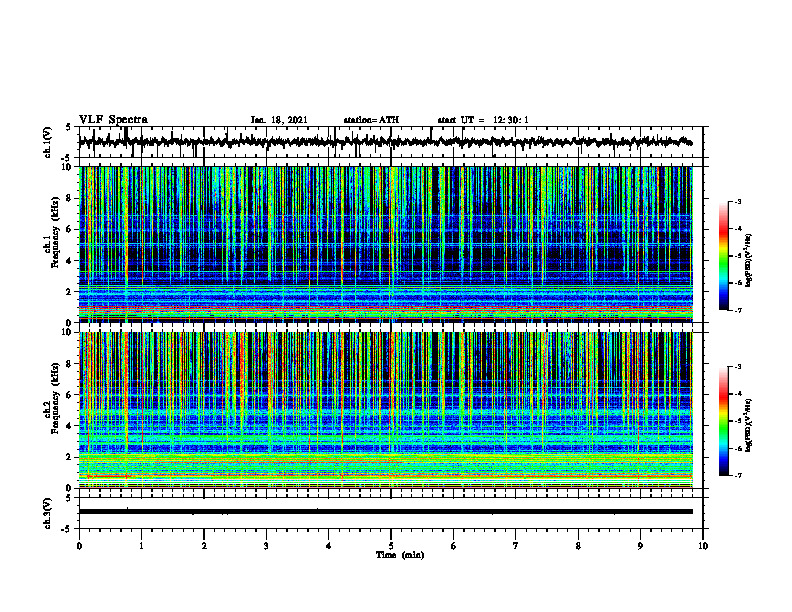Click the flat ch.3 voltage trace
792x612 pixels.
(x=386, y=512)
